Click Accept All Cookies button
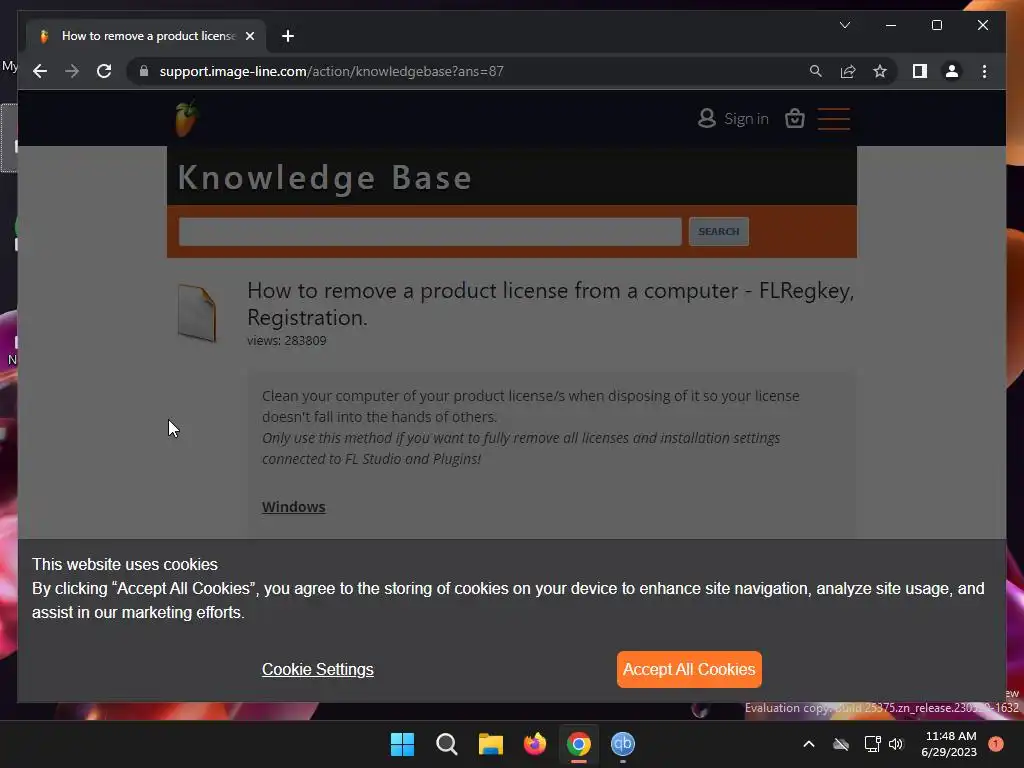 [689, 669]
